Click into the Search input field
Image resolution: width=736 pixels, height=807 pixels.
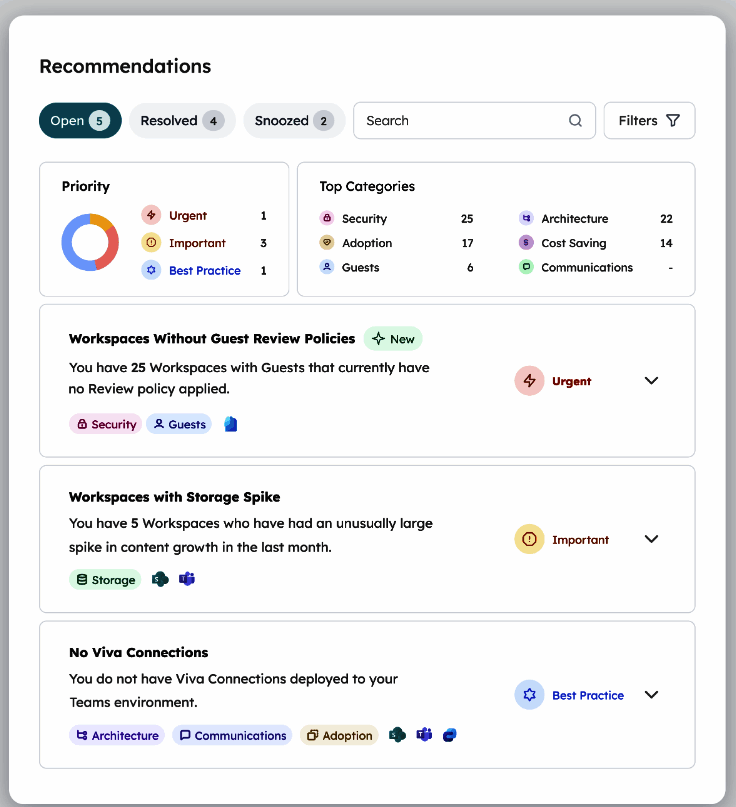460,121
